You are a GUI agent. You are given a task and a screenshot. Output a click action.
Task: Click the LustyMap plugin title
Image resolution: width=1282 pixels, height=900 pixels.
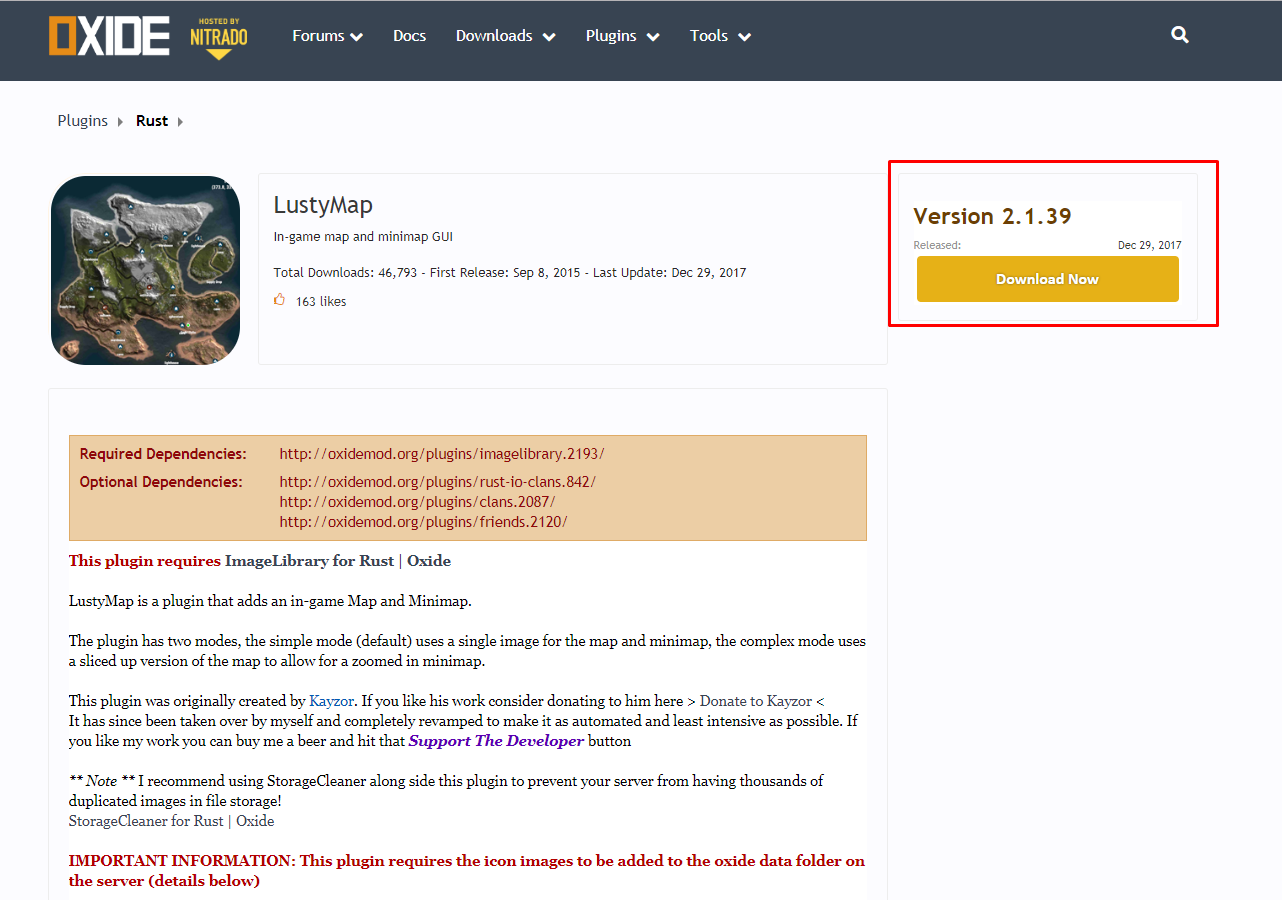click(323, 205)
